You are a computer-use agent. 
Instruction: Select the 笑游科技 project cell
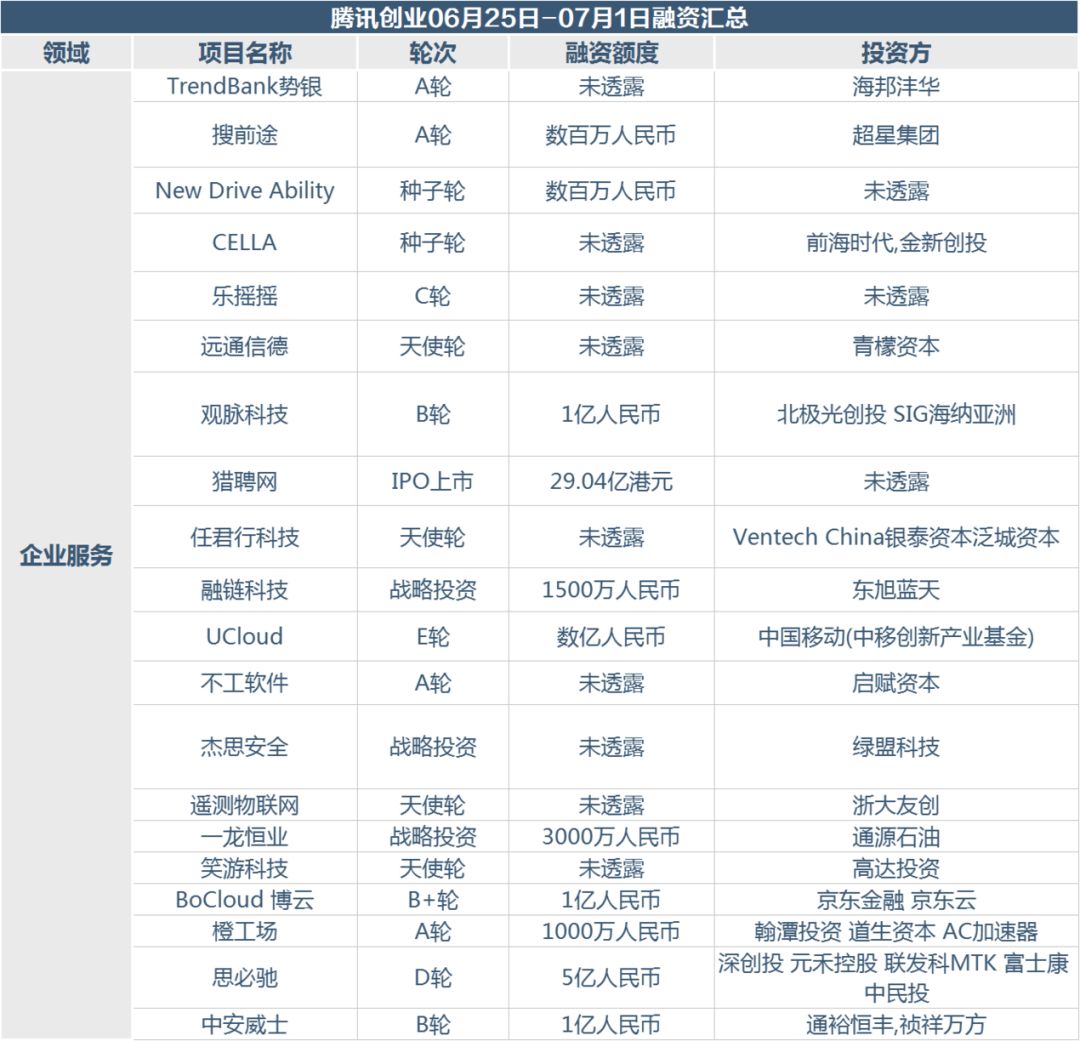click(x=245, y=869)
